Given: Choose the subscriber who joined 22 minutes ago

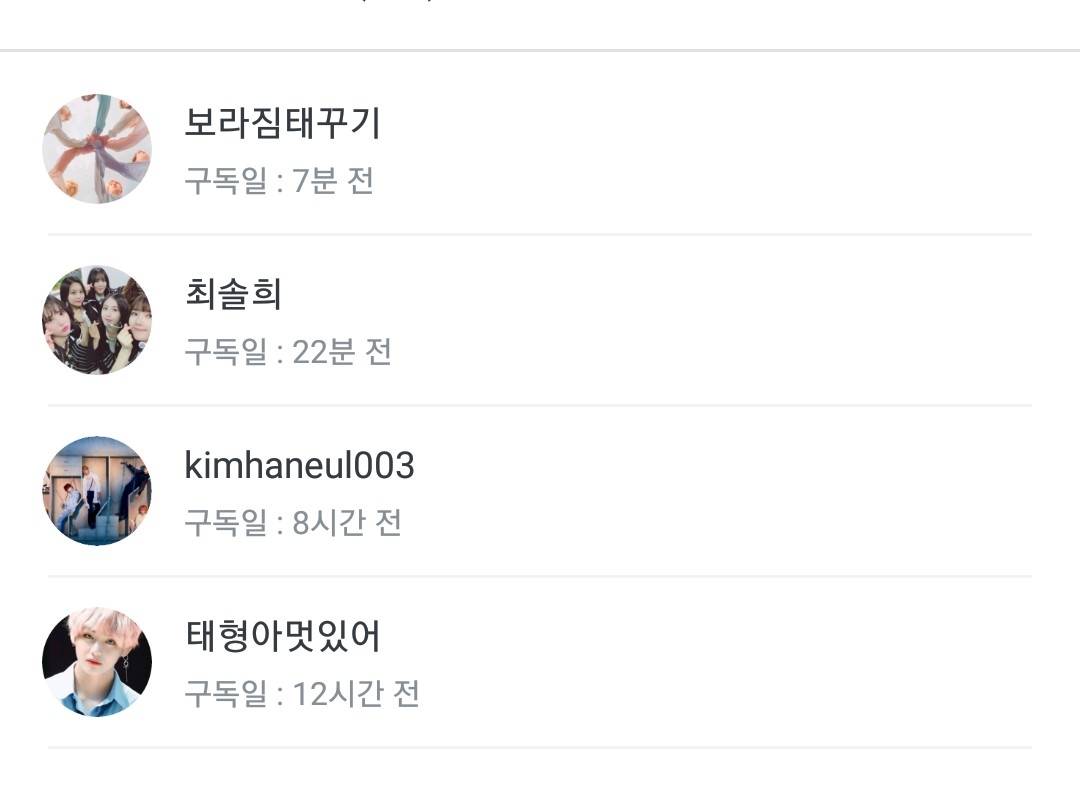Looking at the screenshot, I should pyautogui.click(x=540, y=321).
